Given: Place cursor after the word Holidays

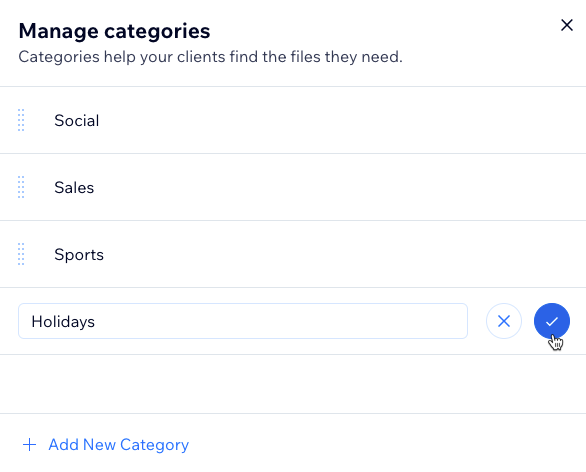Looking at the screenshot, I should pos(96,321).
